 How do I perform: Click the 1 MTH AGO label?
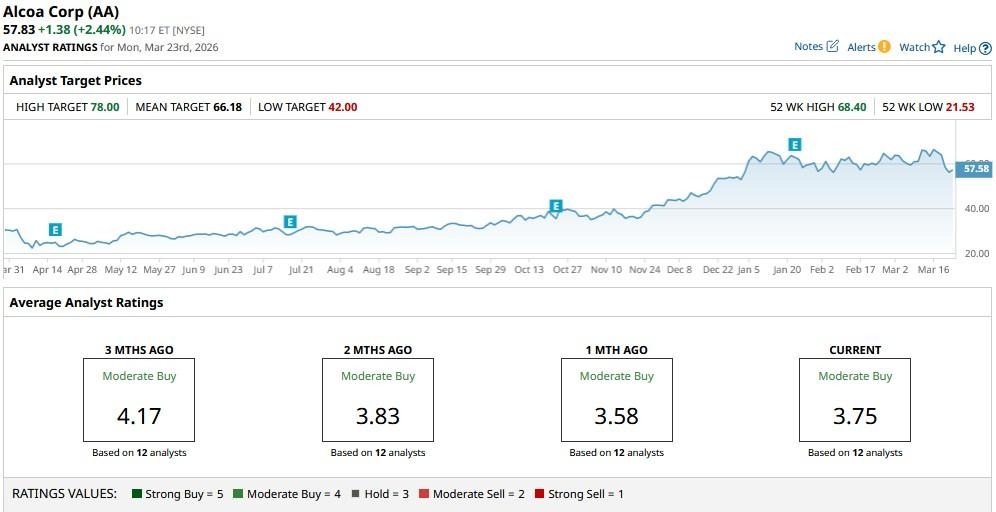click(617, 350)
